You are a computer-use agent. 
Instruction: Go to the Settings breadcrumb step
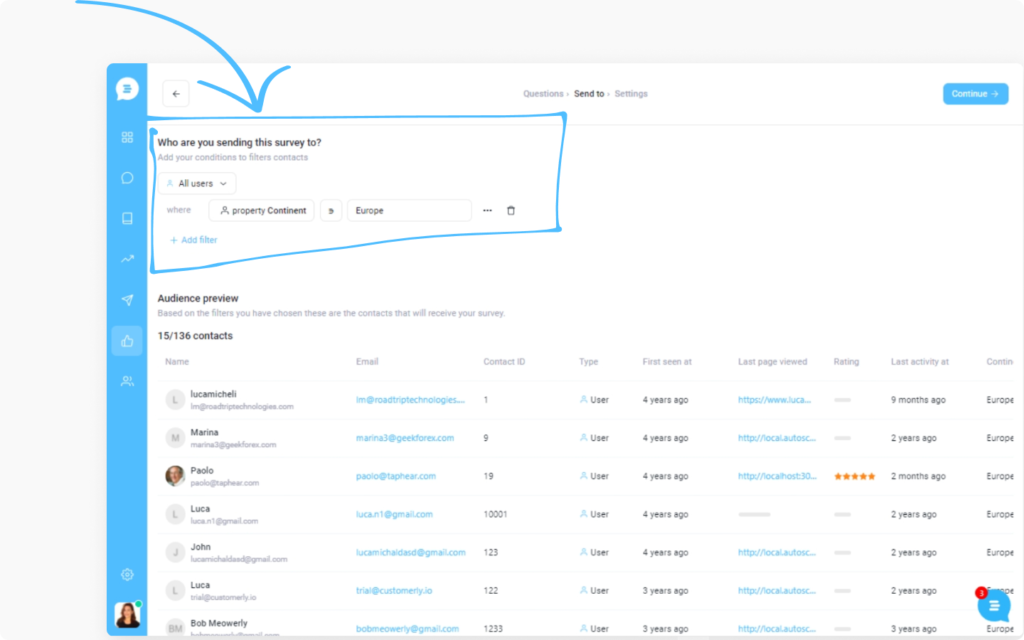[631, 94]
